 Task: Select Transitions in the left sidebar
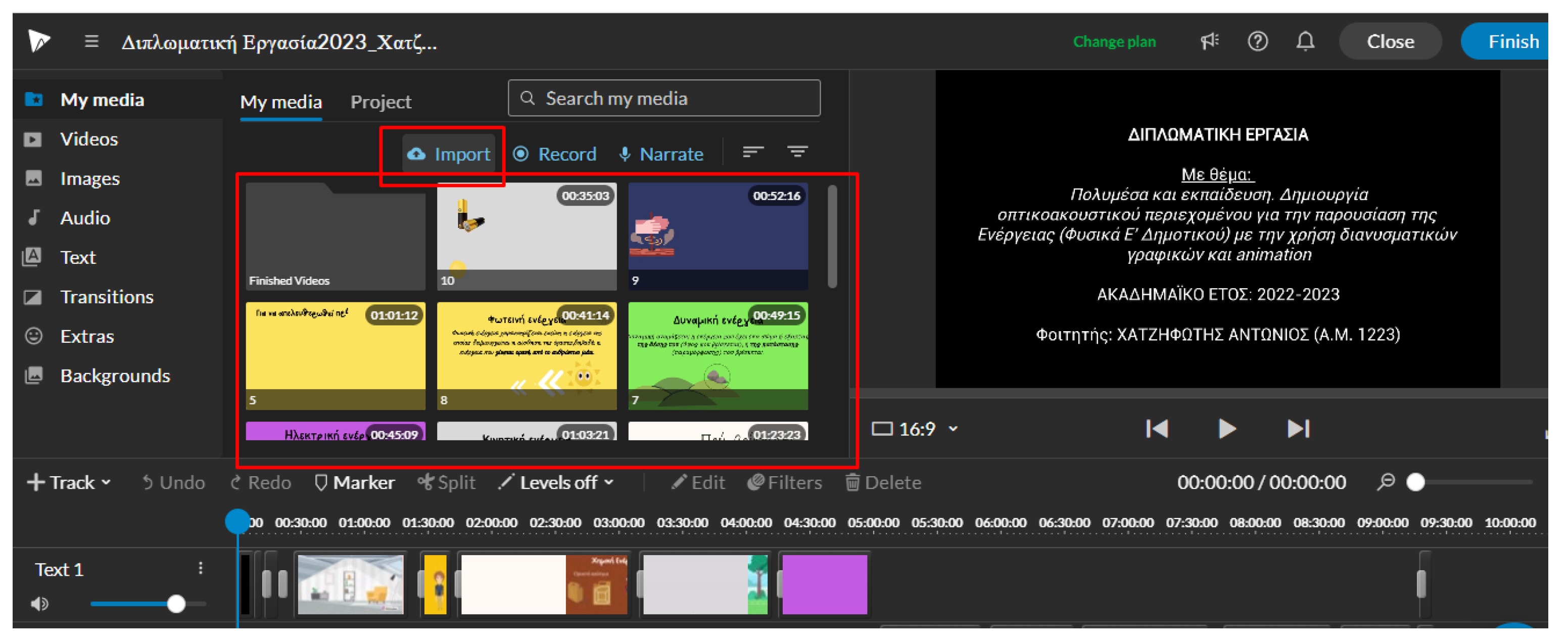[107, 297]
